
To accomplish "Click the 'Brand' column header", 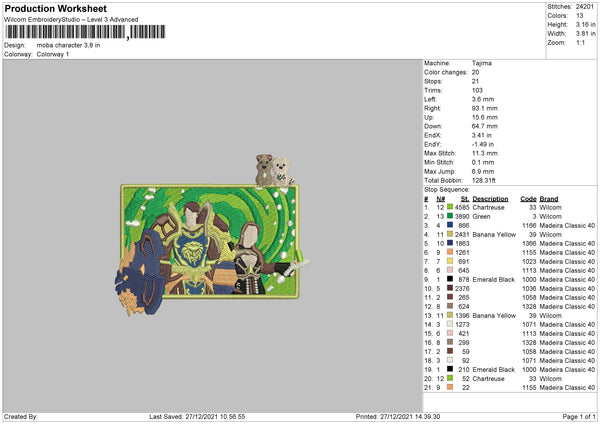I will click(549, 199).
